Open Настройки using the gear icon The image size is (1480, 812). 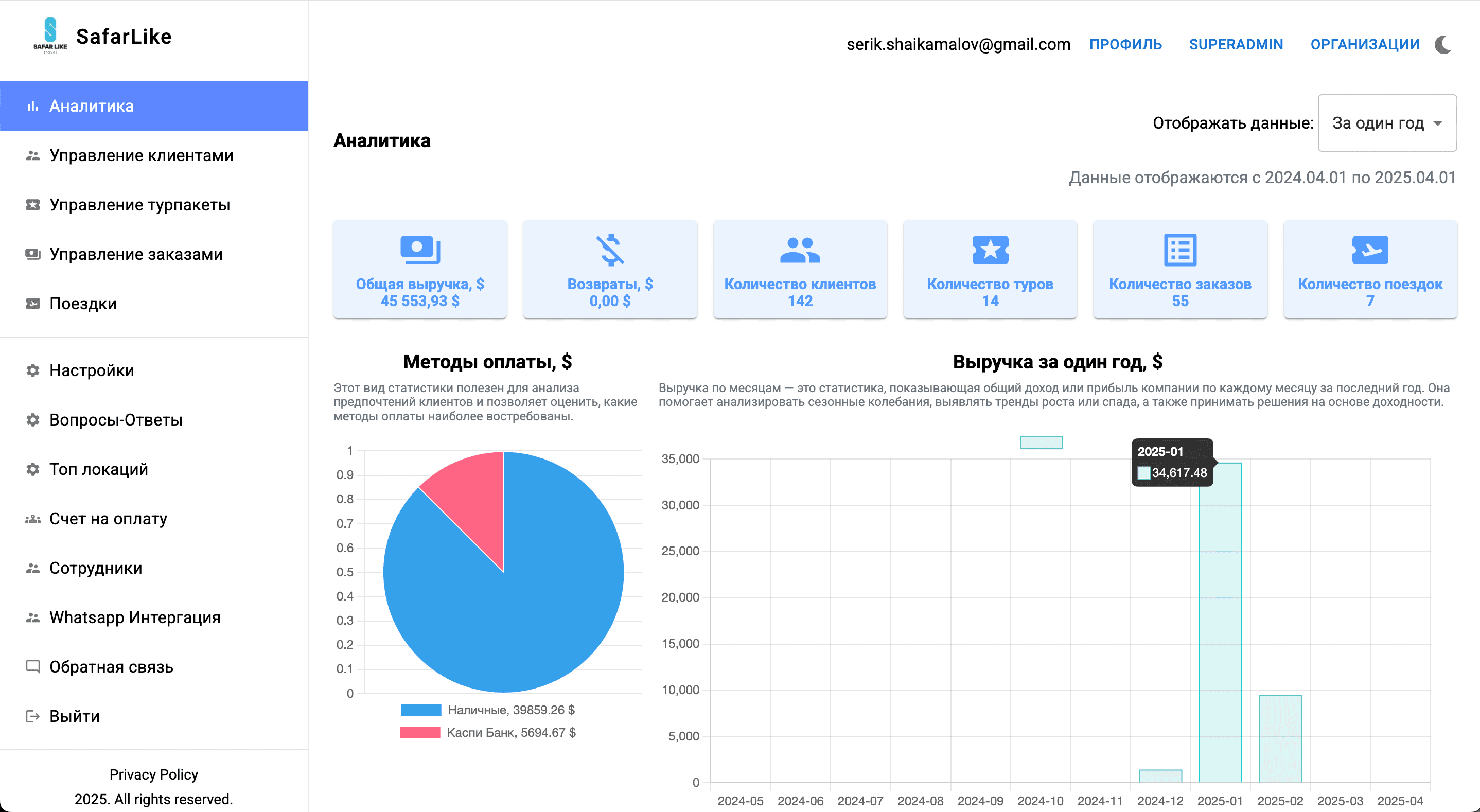(33, 370)
